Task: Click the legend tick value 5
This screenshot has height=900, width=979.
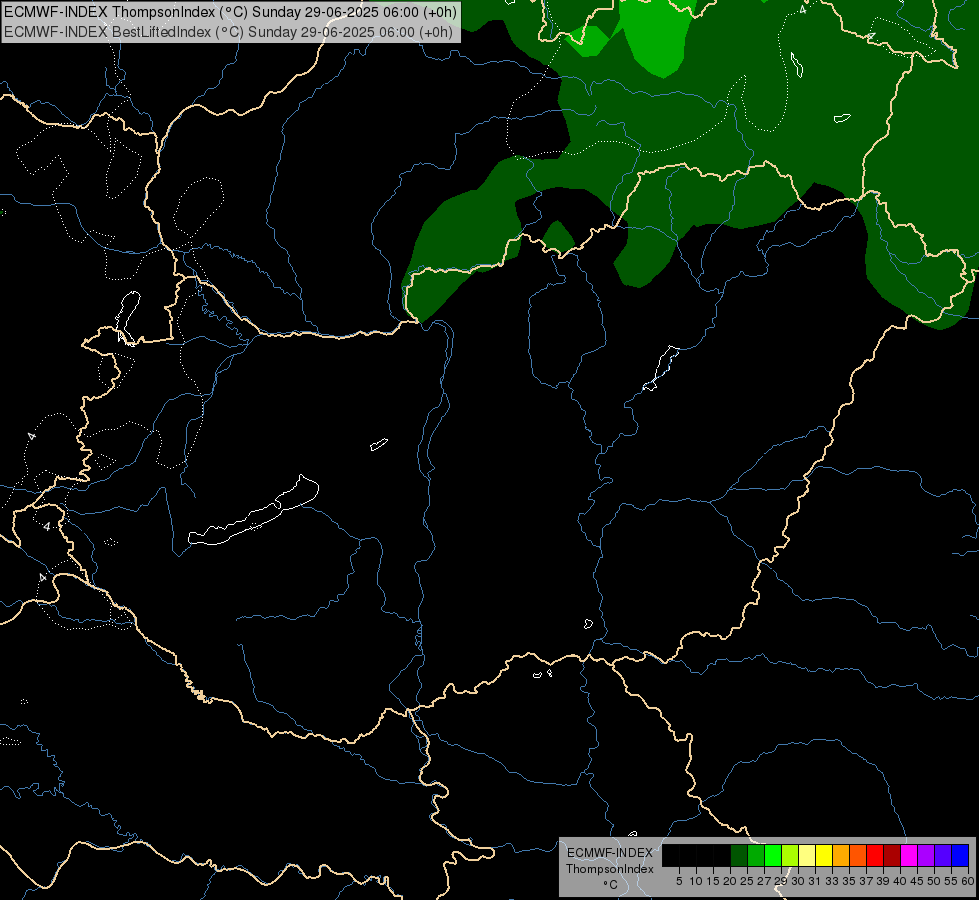Action: click(x=679, y=881)
